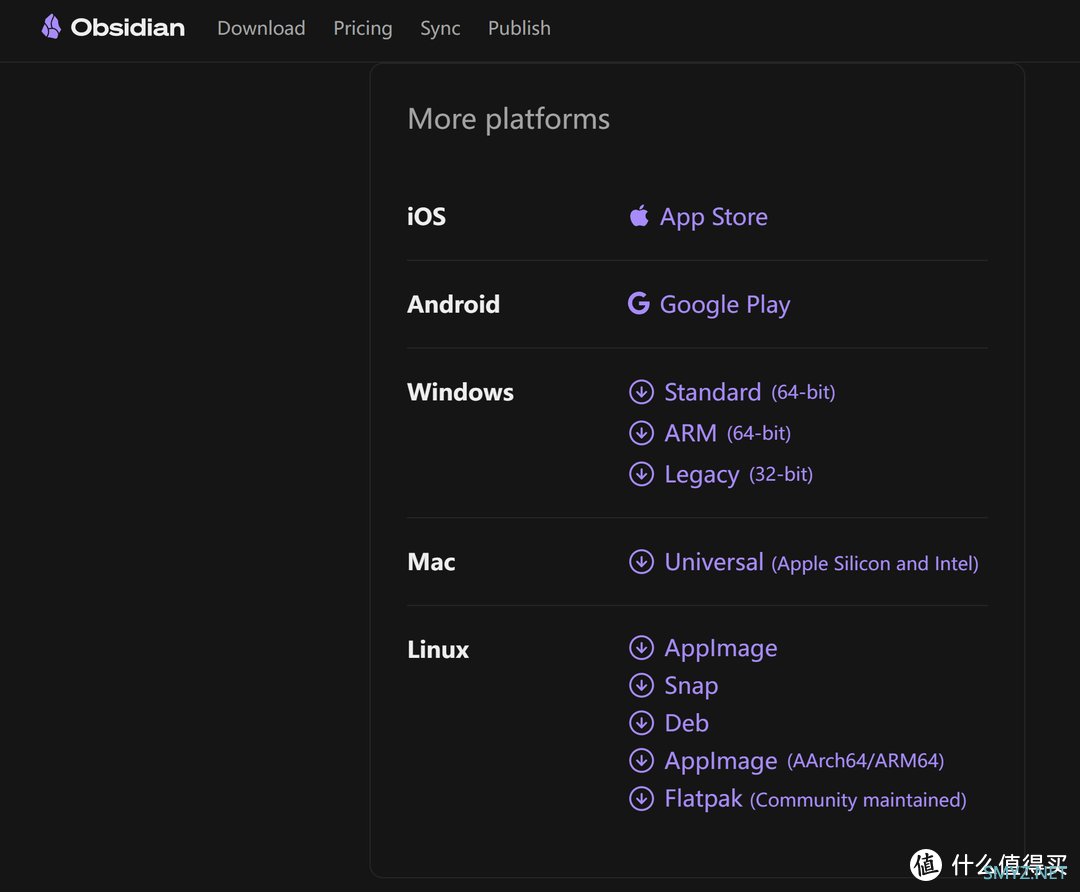Download the Windows Standard (64-bit) installer

[x=749, y=392]
